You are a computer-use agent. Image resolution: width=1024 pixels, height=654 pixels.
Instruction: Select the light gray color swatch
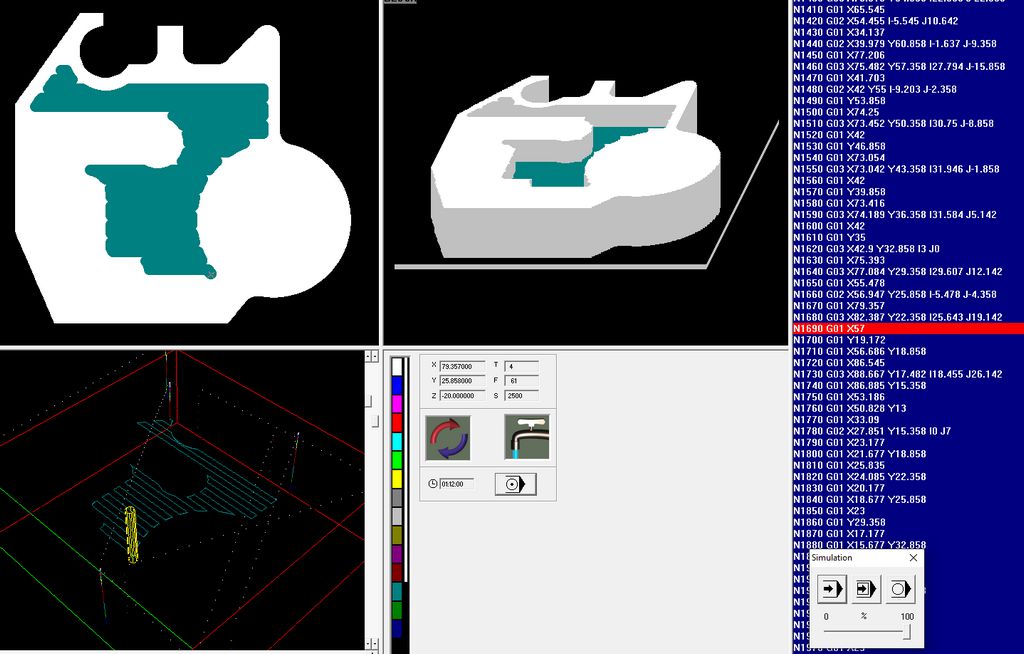point(398,517)
